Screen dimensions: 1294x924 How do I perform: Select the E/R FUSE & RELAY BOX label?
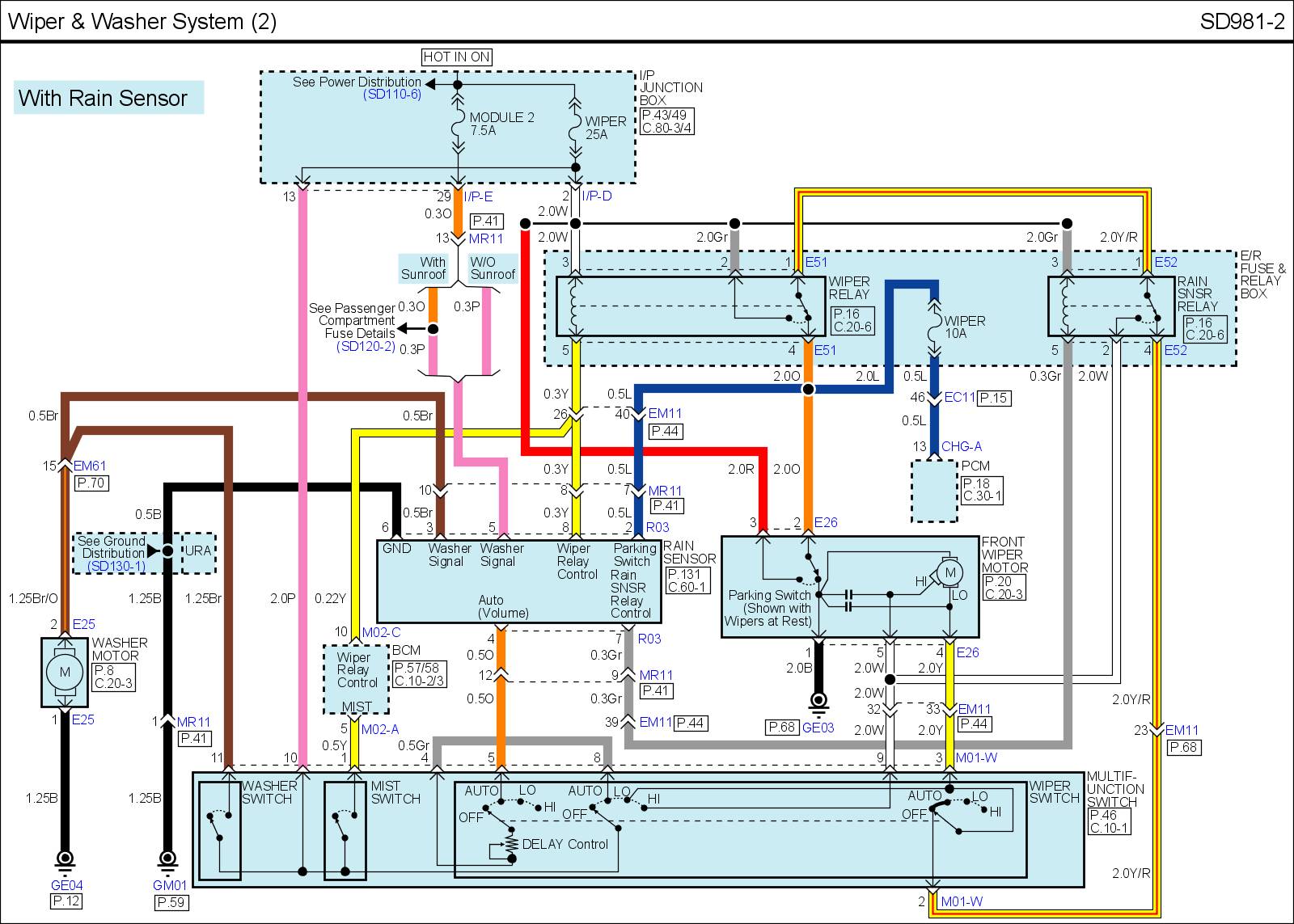1262,275
